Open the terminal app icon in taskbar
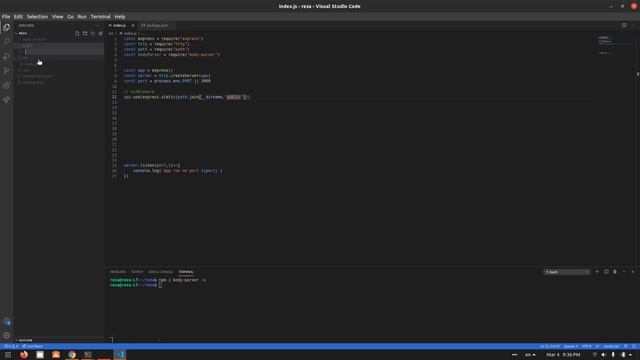The width and height of the screenshot is (640, 360). [x=88, y=355]
